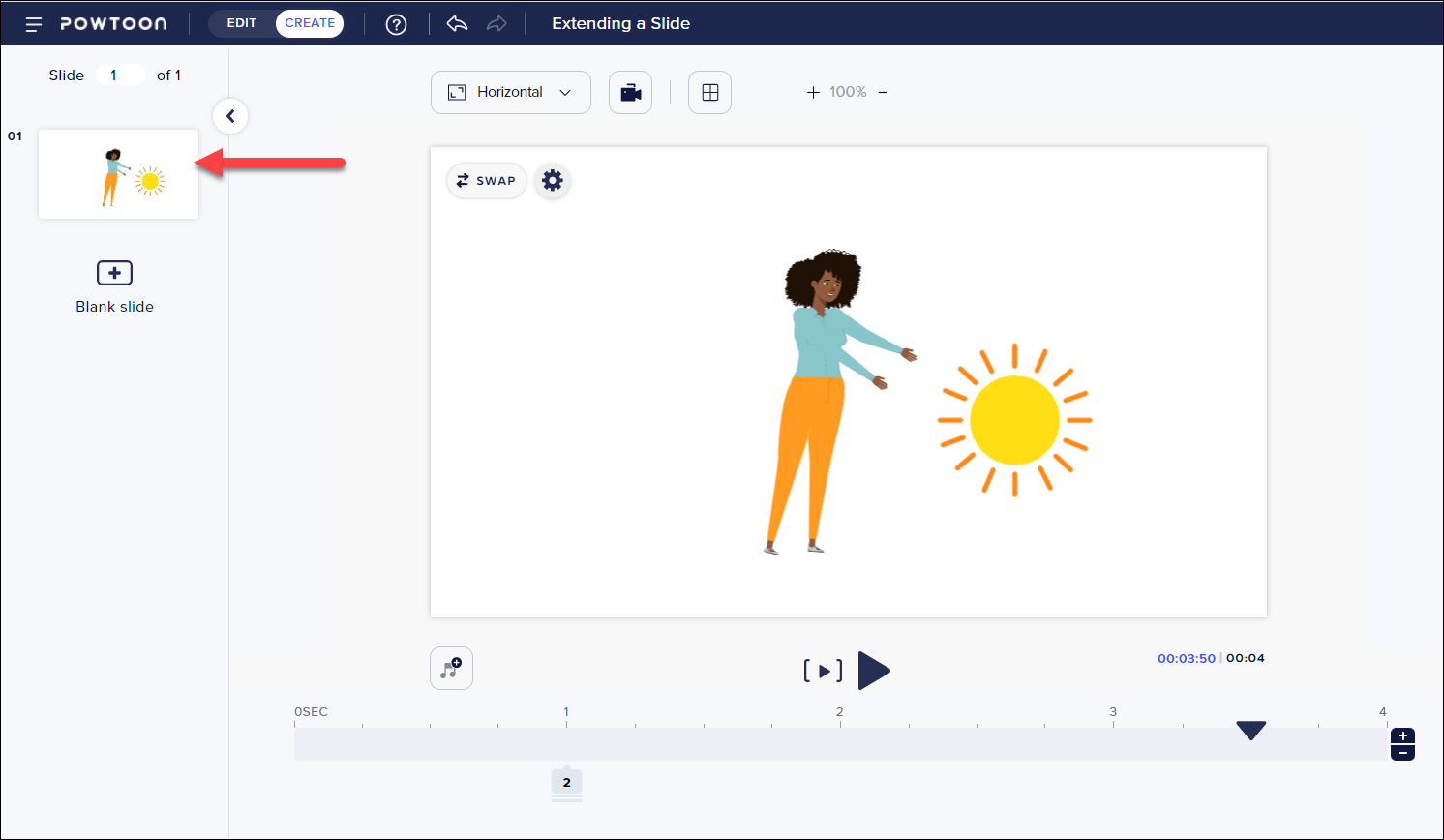Play the current slide only

(823, 671)
